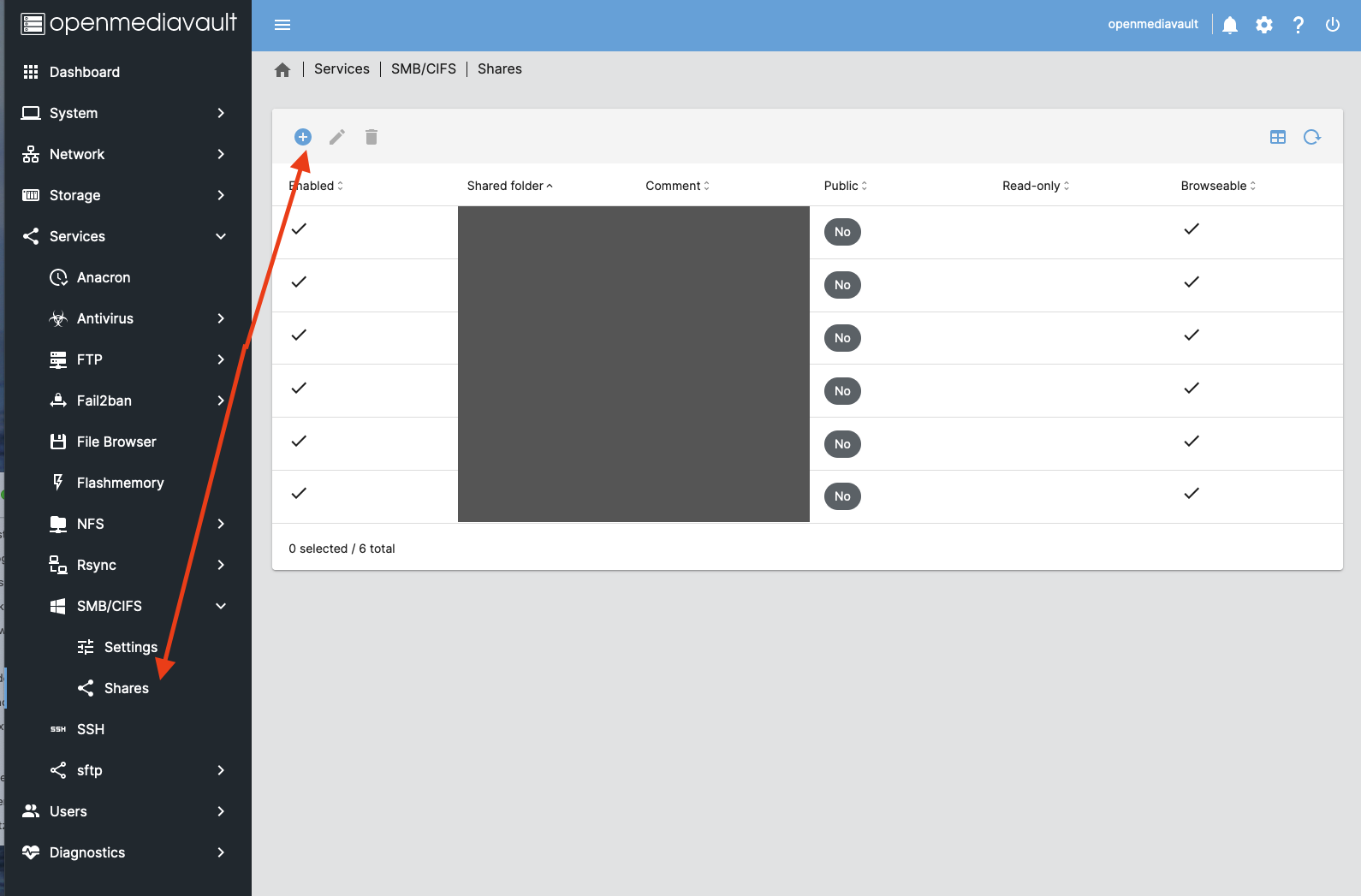Screen dimensions: 1361x896
Task: Click the pencil edit icon in toolbar
Action: [337, 137]
